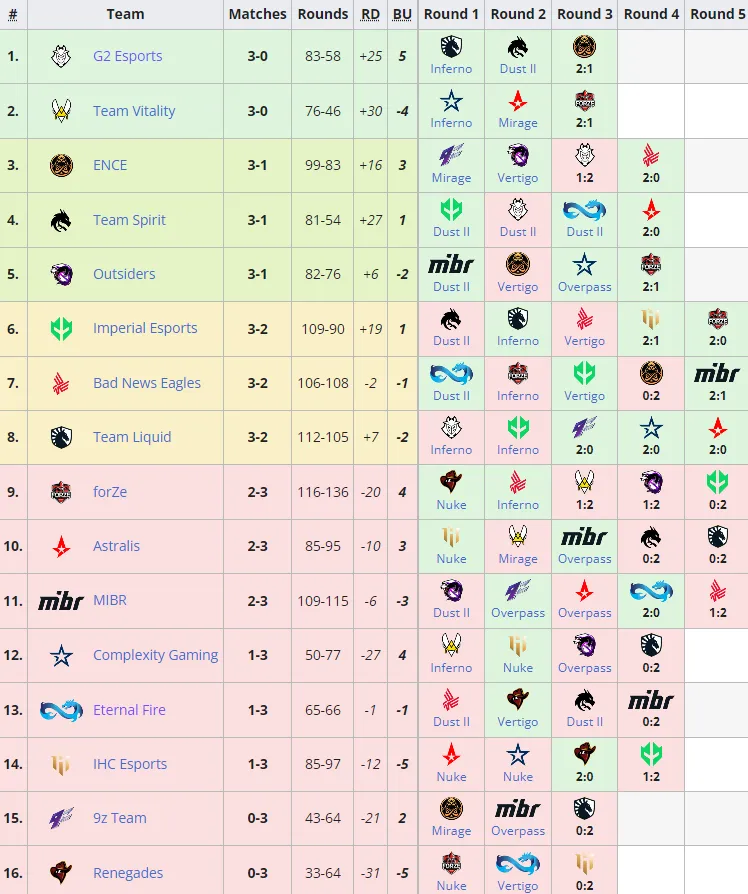Open the Bad News Eagles link

[147, 383]
